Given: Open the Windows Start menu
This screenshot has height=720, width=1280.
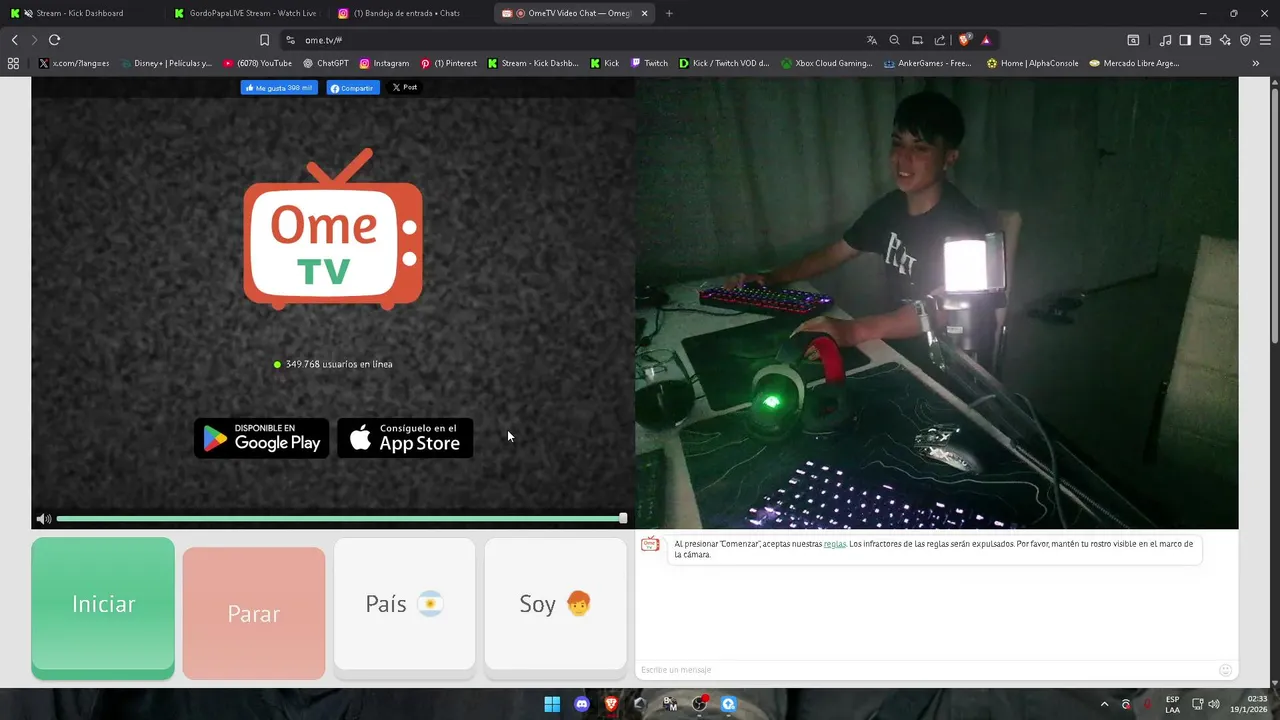Looking at the screenshot, I should tap(552, 704).
